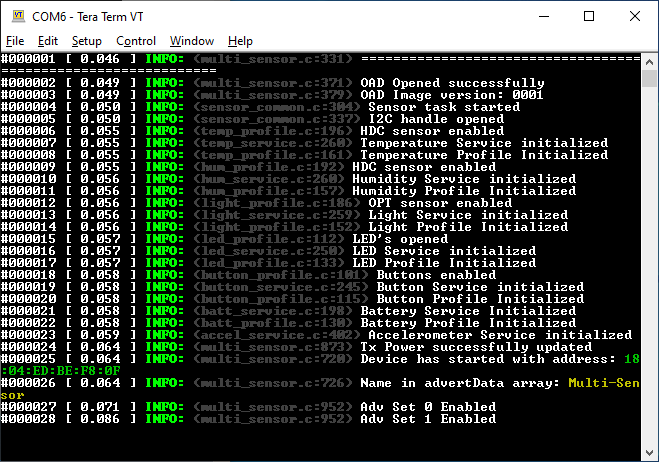Click the Tera Term VT title bar icon
659x462 pixels.
click(x=18, y=16)
